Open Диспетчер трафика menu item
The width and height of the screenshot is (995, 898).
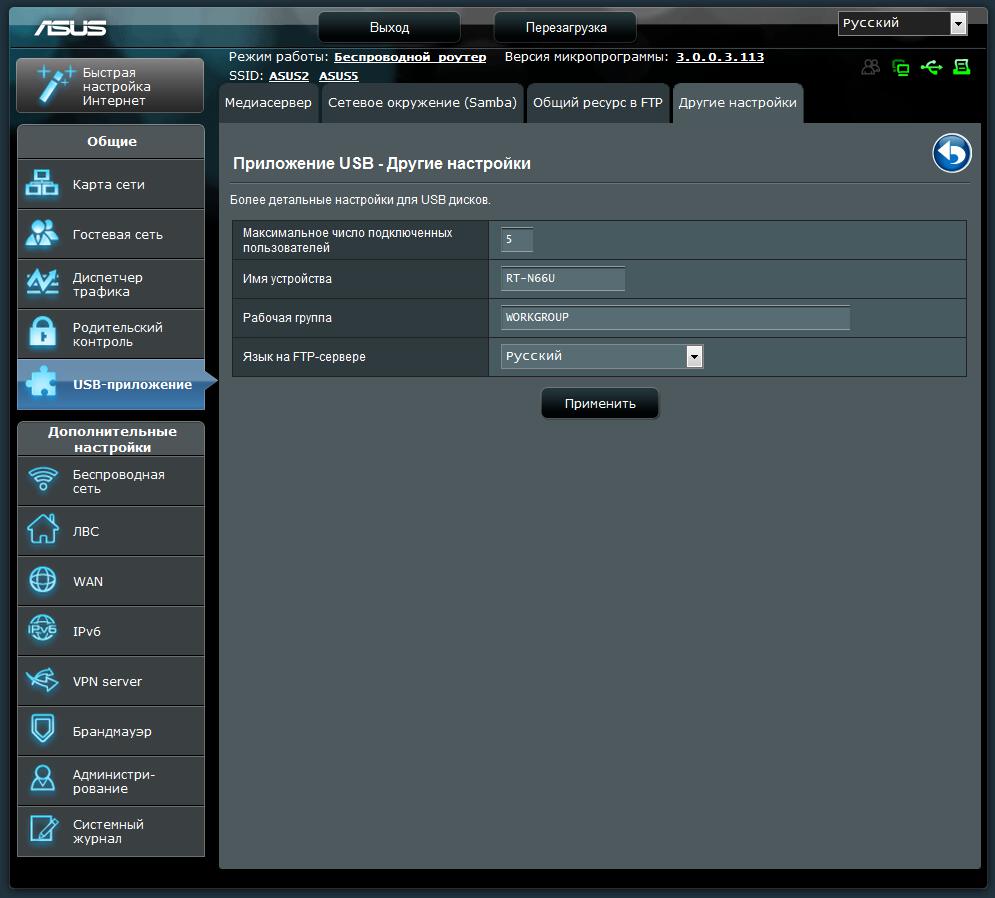[x=111, y=284]
